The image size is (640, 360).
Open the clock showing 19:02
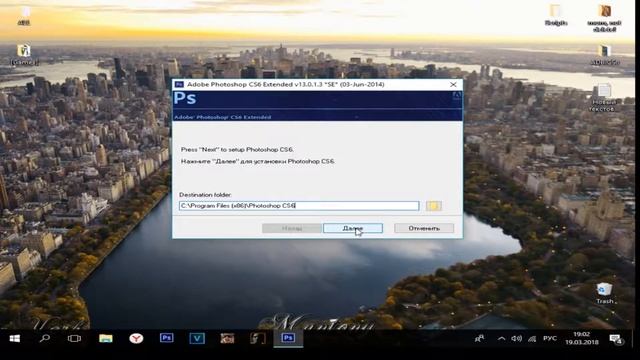coord(582,338)
